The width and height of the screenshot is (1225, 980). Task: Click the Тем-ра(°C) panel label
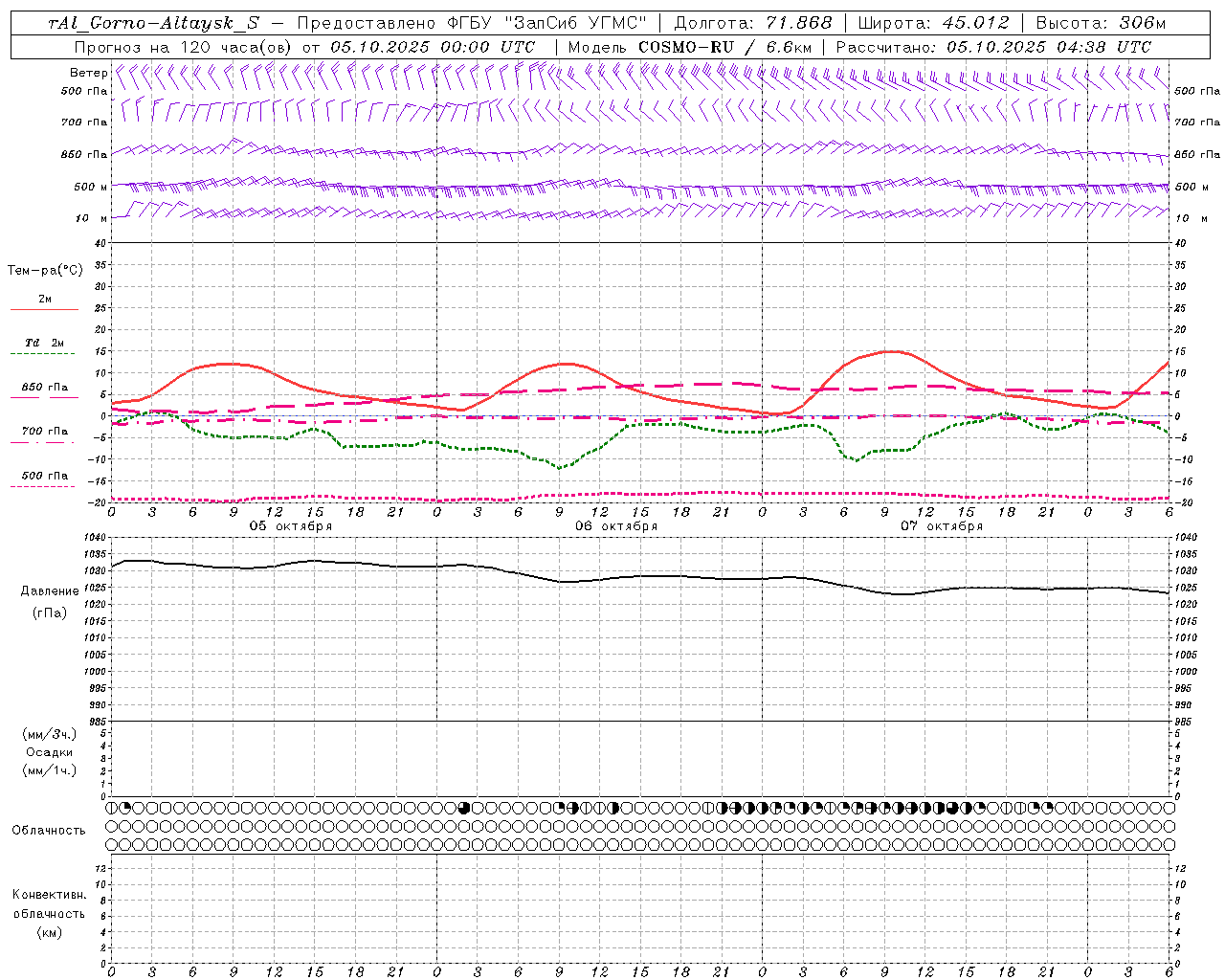[x=45, y=271]
